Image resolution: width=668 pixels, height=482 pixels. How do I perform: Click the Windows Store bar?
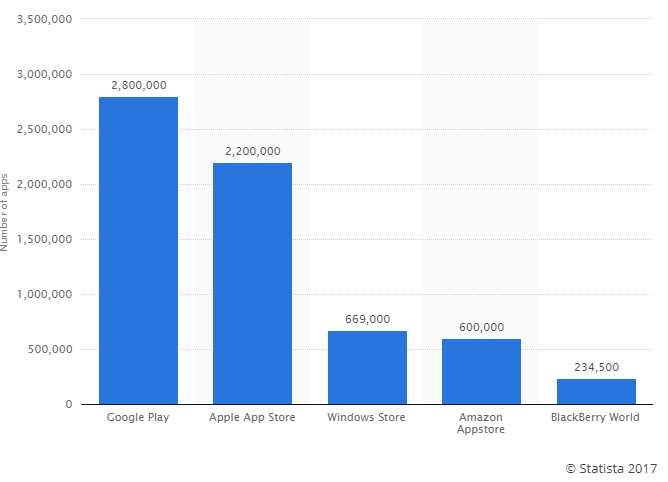pyautogui.click(x=367, y=367)
